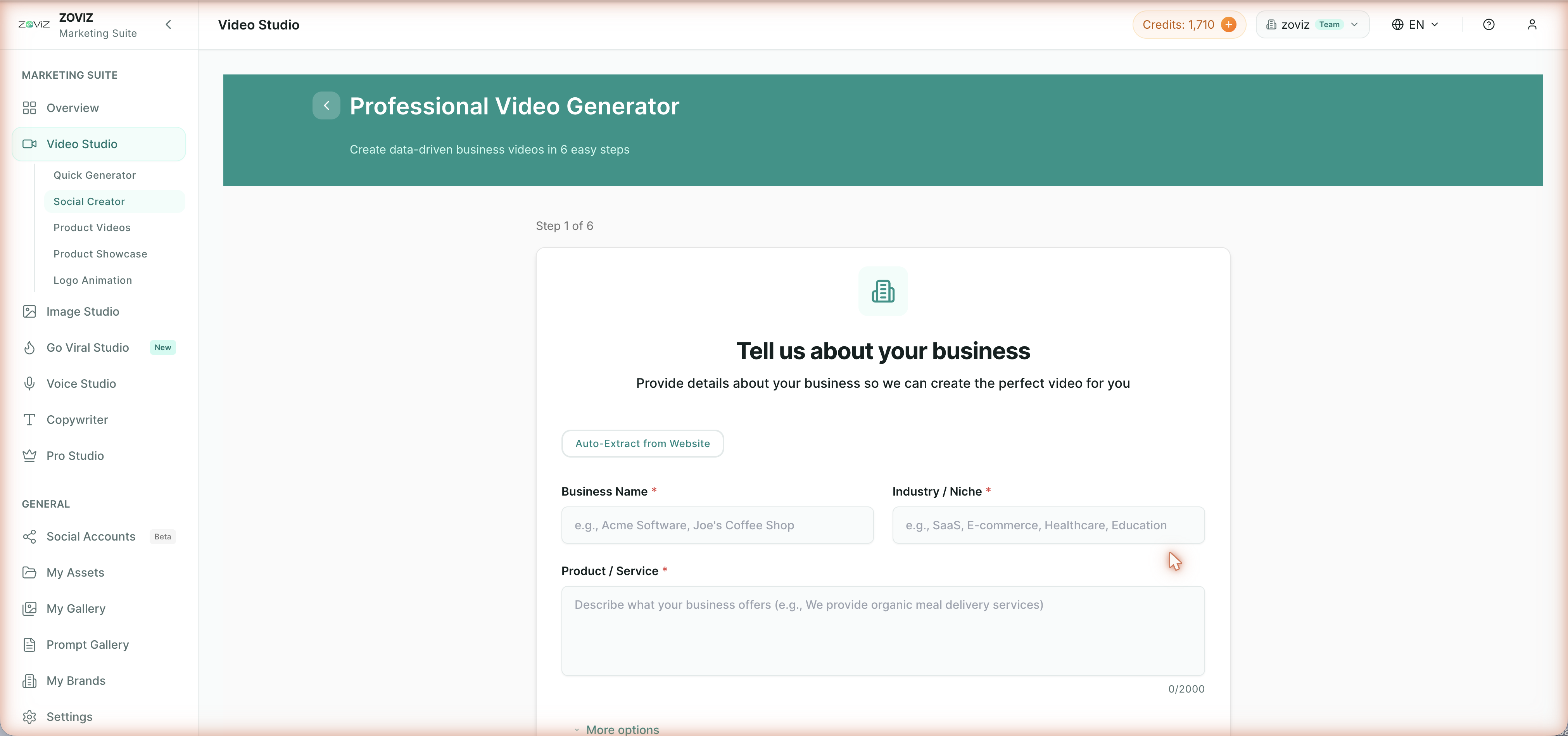Open the zoviz Team workspace dropdown
The image size is (1568, 736).
pyautogui.click(x=1312, y=24)
